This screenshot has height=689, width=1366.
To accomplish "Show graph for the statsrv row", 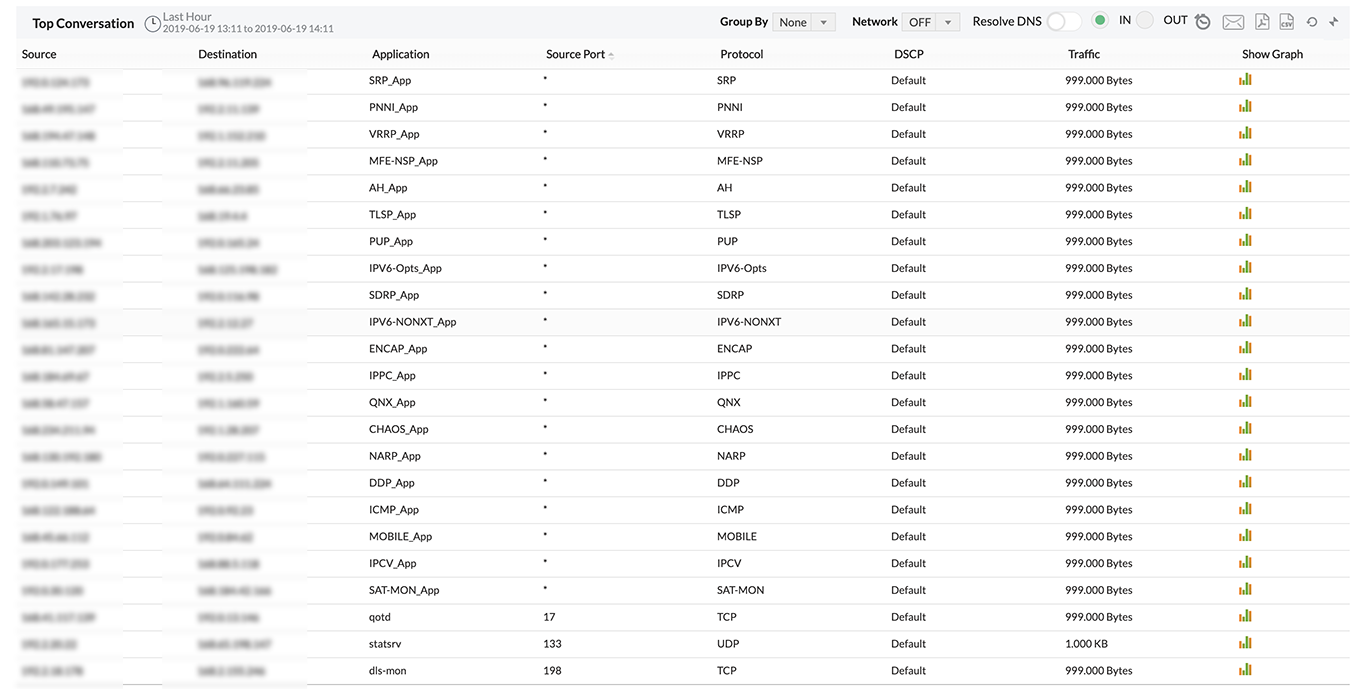I will coord(1245,643).
